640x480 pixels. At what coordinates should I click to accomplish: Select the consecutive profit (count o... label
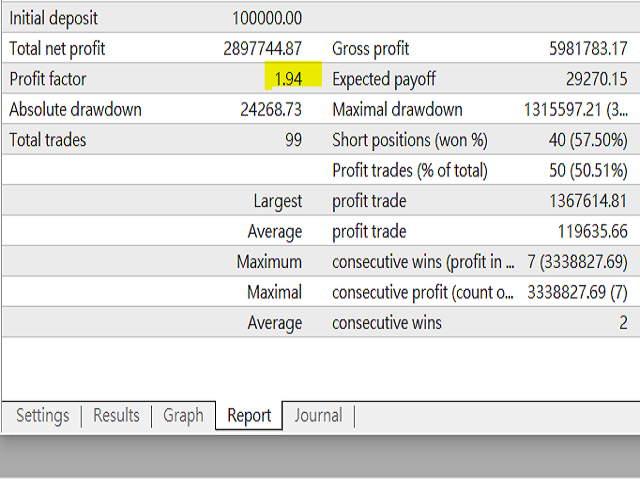click(423, 292)
